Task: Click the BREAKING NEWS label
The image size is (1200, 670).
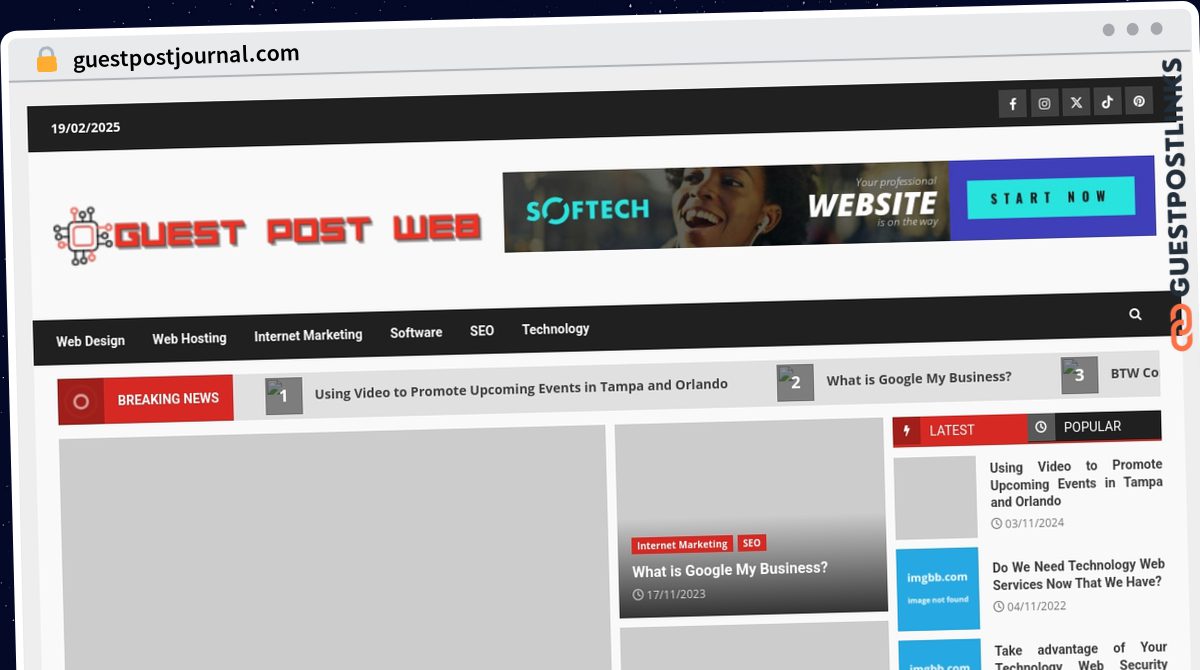Action: (168, 399)
